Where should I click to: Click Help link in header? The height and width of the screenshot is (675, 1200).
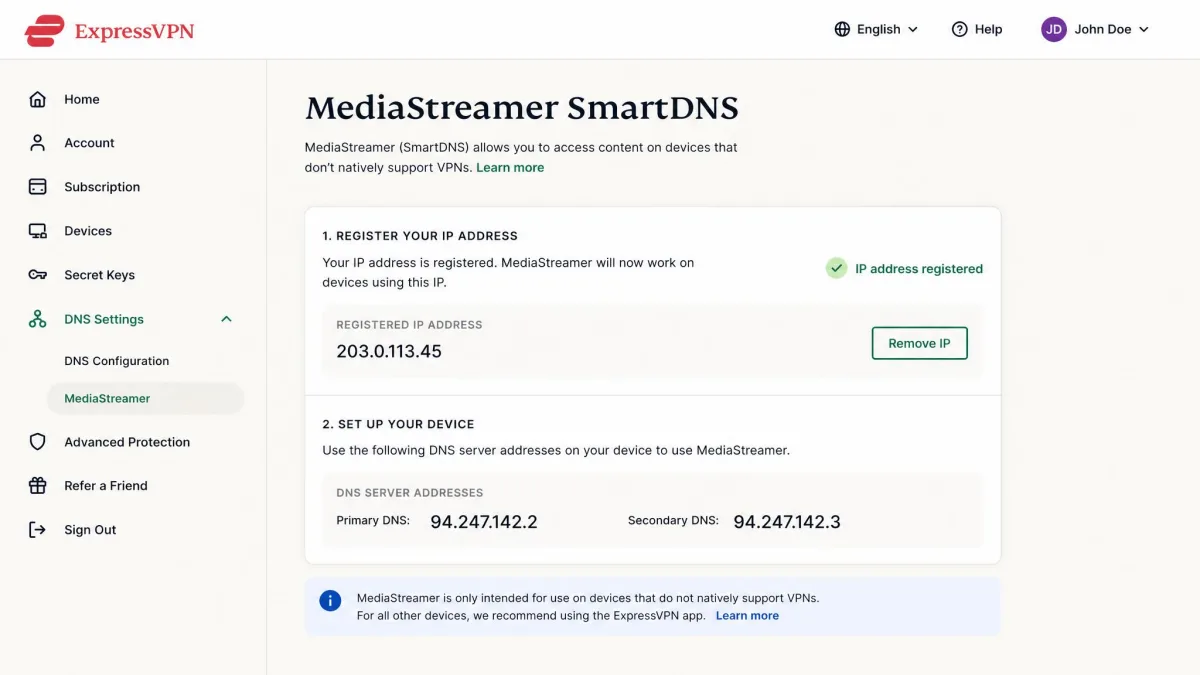977,29
